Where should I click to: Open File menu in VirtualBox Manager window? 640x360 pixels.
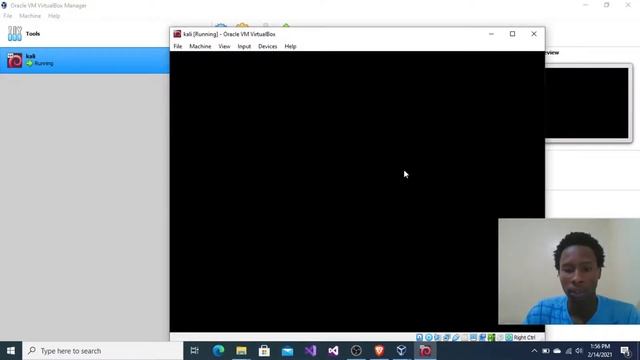click(x=8, y=16)
